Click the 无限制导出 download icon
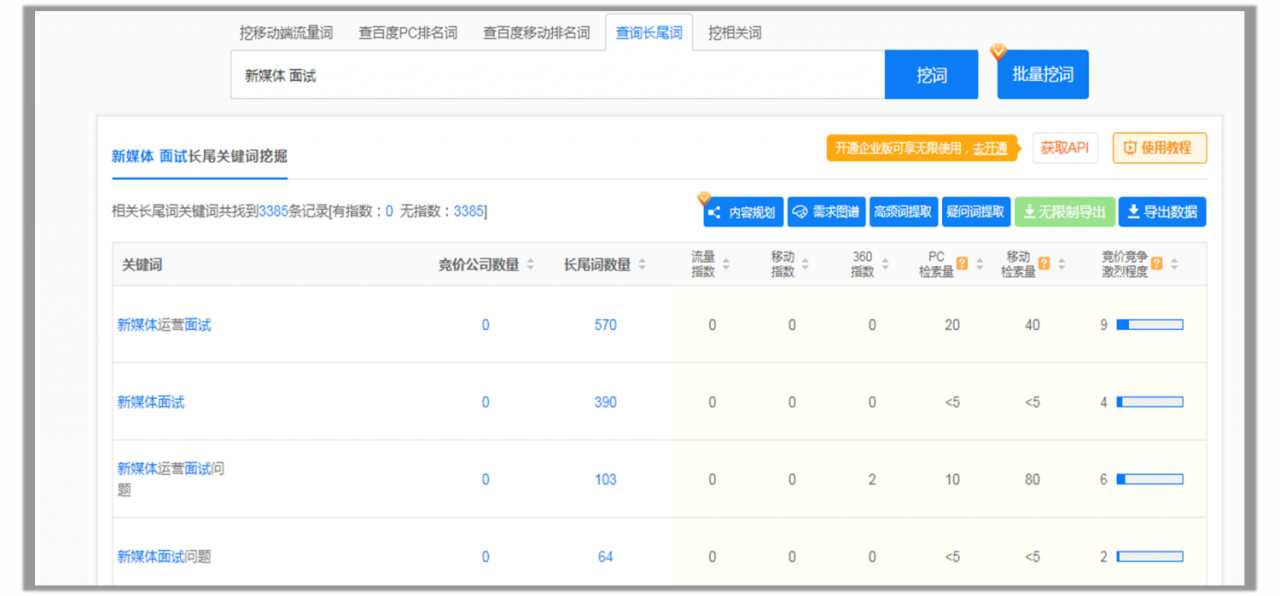Screen dimensions: 1280x596 pyautogui.click(x=1028, y=212)
